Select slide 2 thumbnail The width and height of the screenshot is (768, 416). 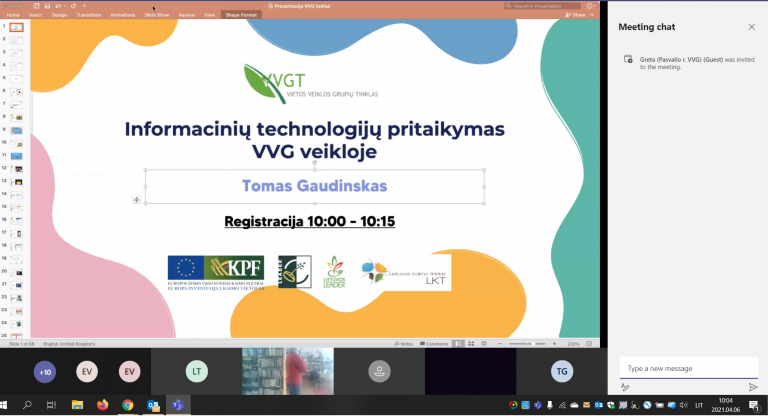point(16,41)
